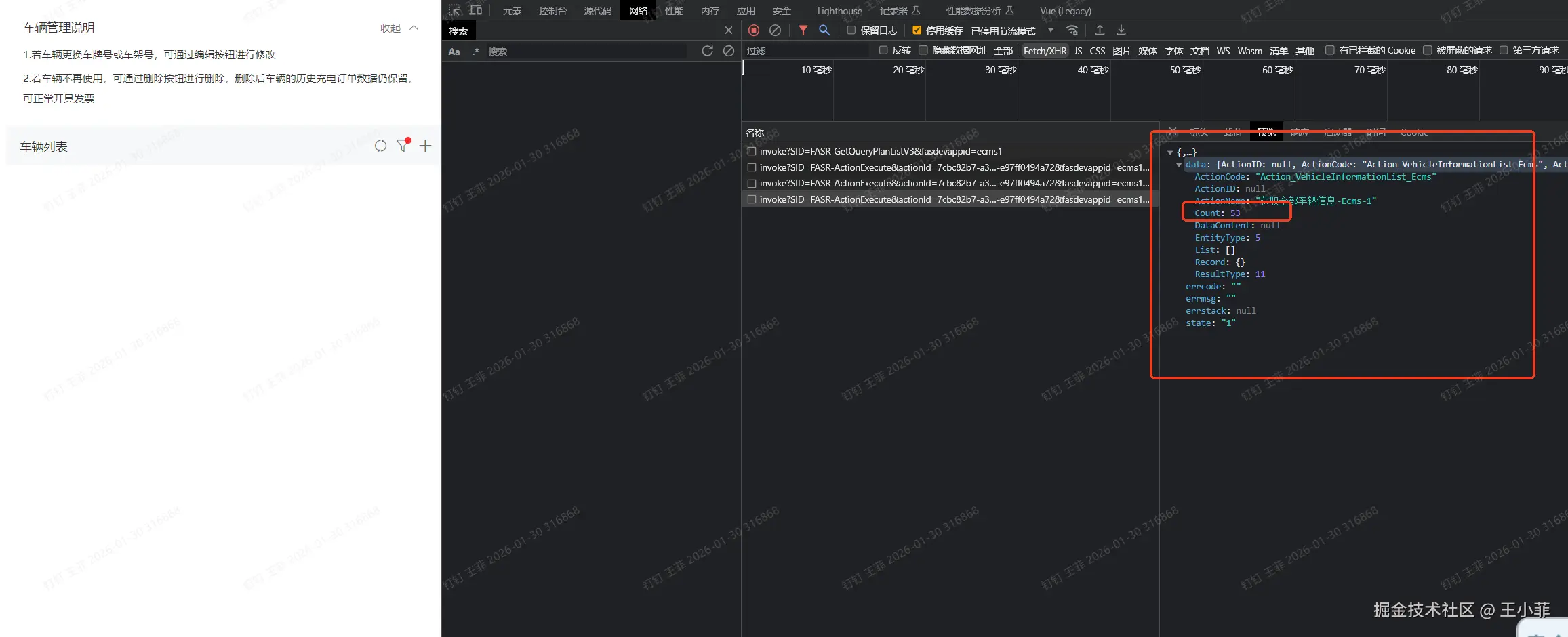Stop recording the network log
Image resolution: width=1568 pixels, height=637 pixels.
[x=754, y=30]
